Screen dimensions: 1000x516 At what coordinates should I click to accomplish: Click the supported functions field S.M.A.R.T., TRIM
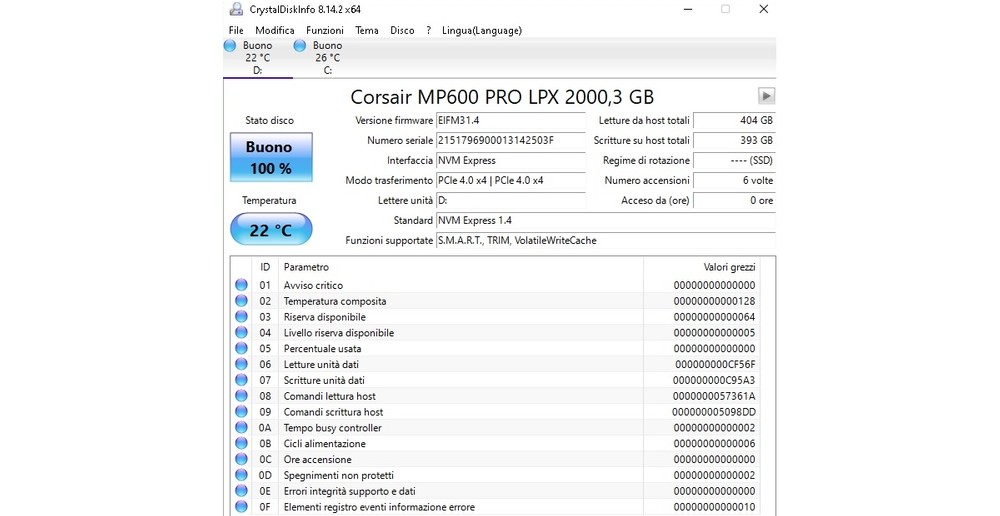[x=605, y=240]
